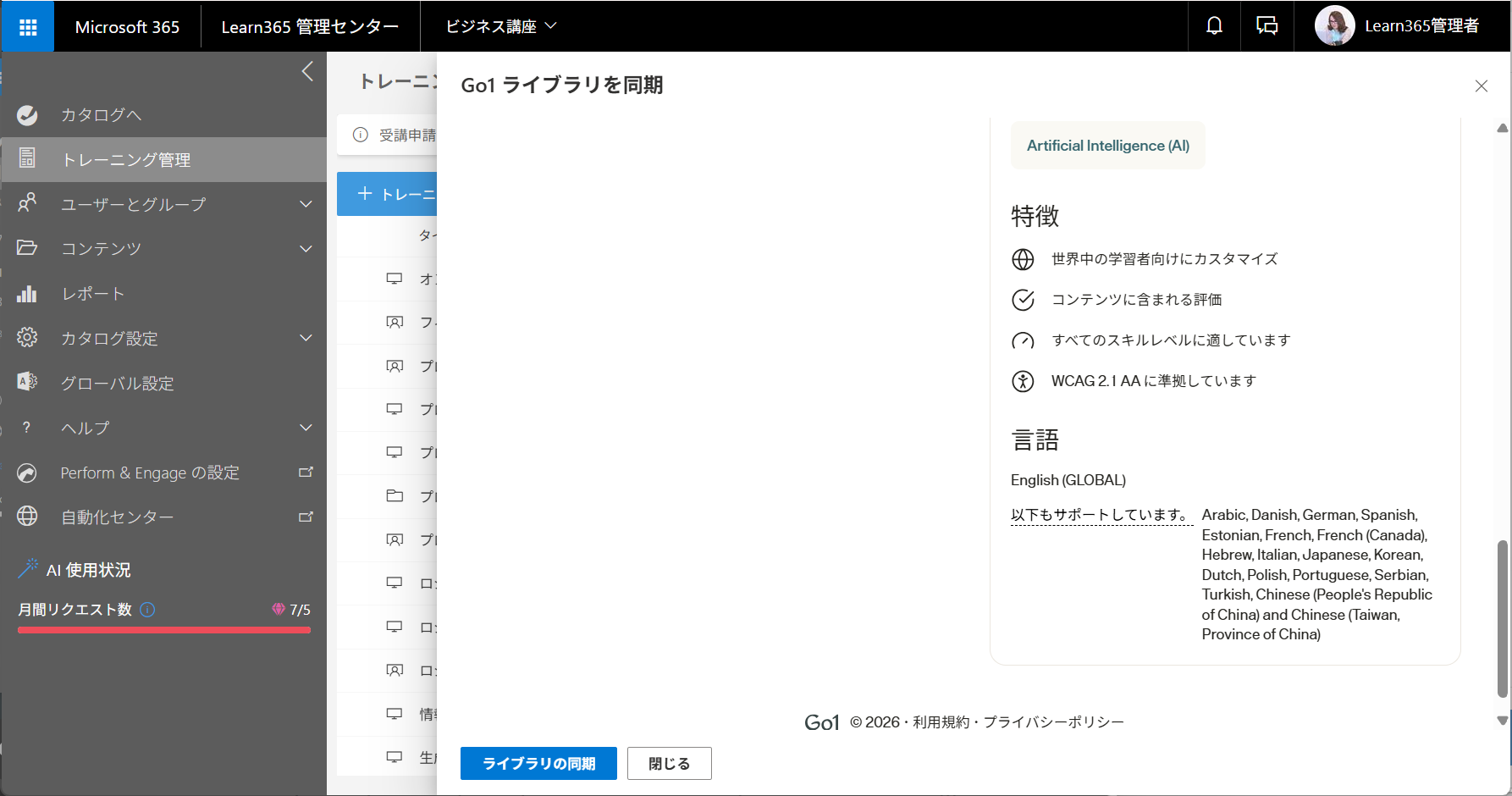Collapse the left sidebar with the chevron
The width and height of the screenshot is (1512, 796).
click(x=307, y=72)
